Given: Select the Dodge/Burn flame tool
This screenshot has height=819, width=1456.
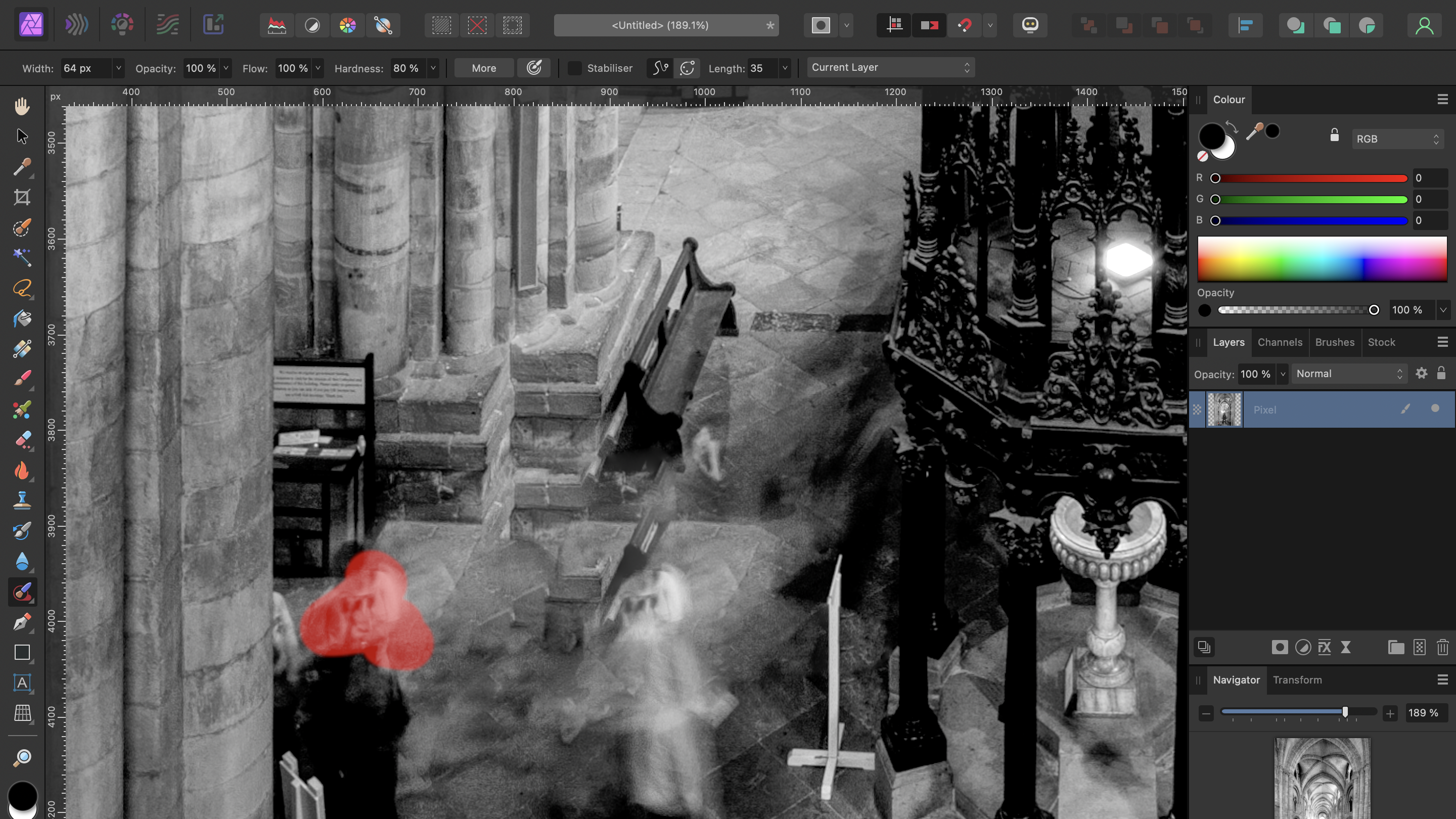Looking at the screenshot, I should tap(22, 470).
